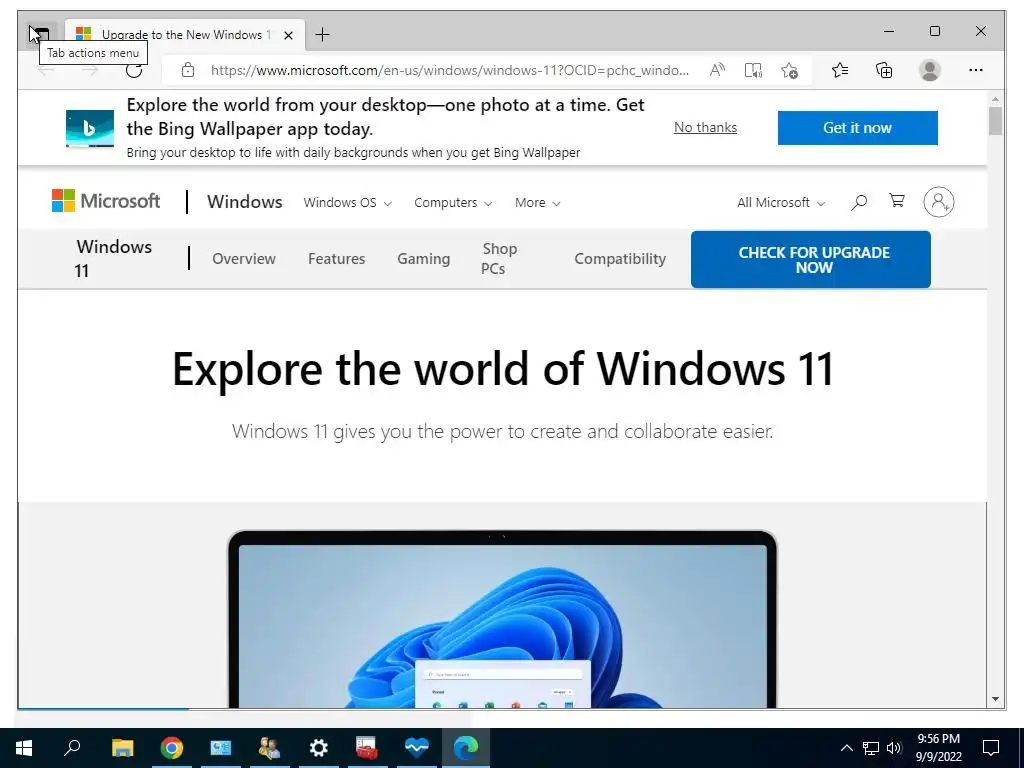1024x768 pixels.
Task: Open the red toolbox app in taskbar
Action: [x=367, y=748]
